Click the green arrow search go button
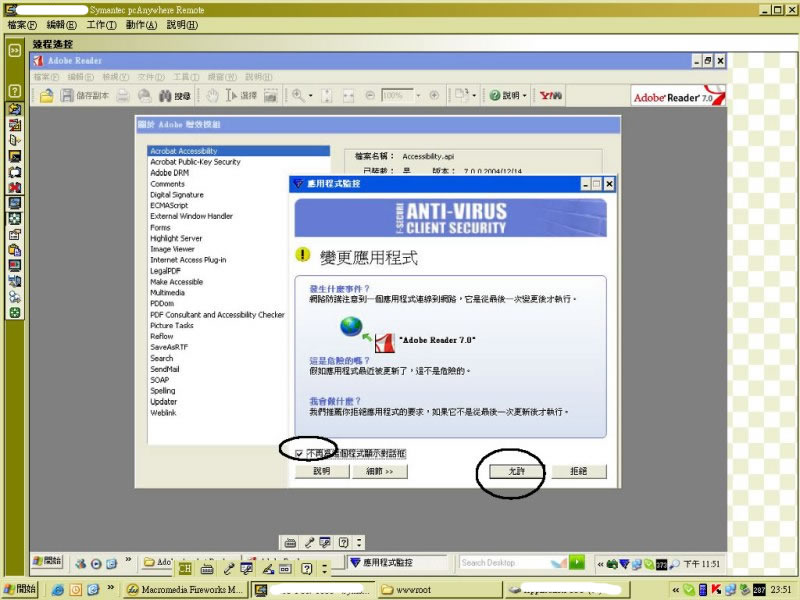 point(577,562)
